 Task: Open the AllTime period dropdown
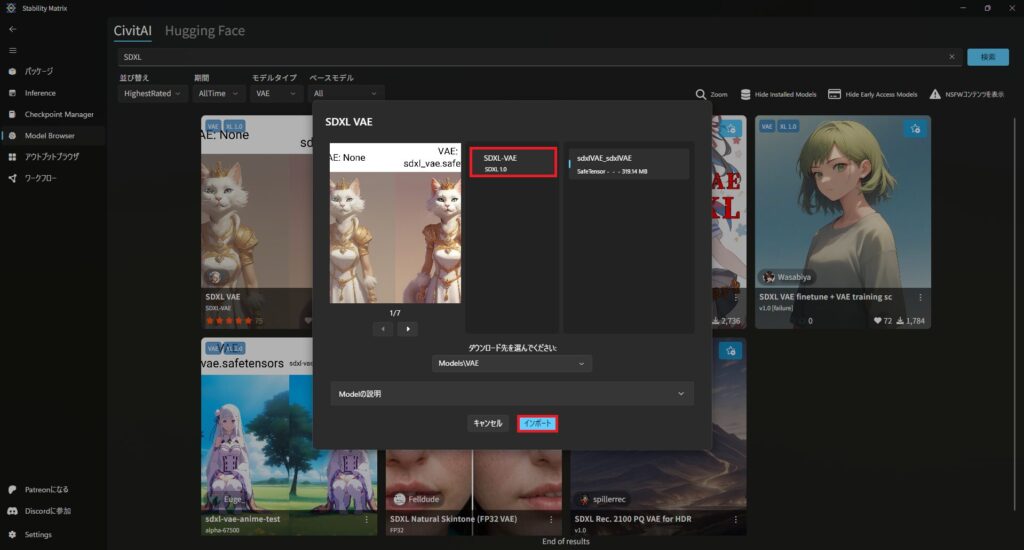tap(218, 93)
